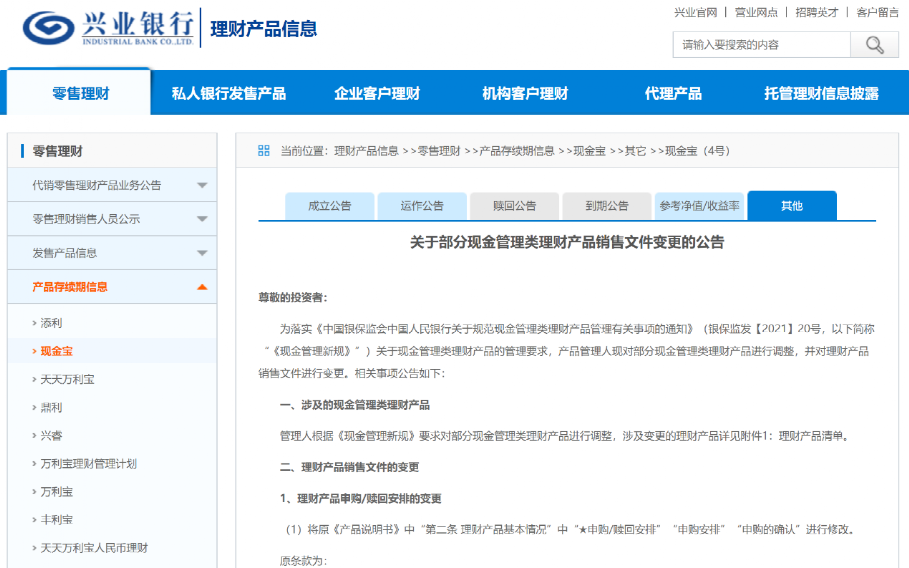Image resolution: width=909 pixels, height=568 pixels.
Task: Select 添利 in the sidebar list
Action: click(51, 323)
